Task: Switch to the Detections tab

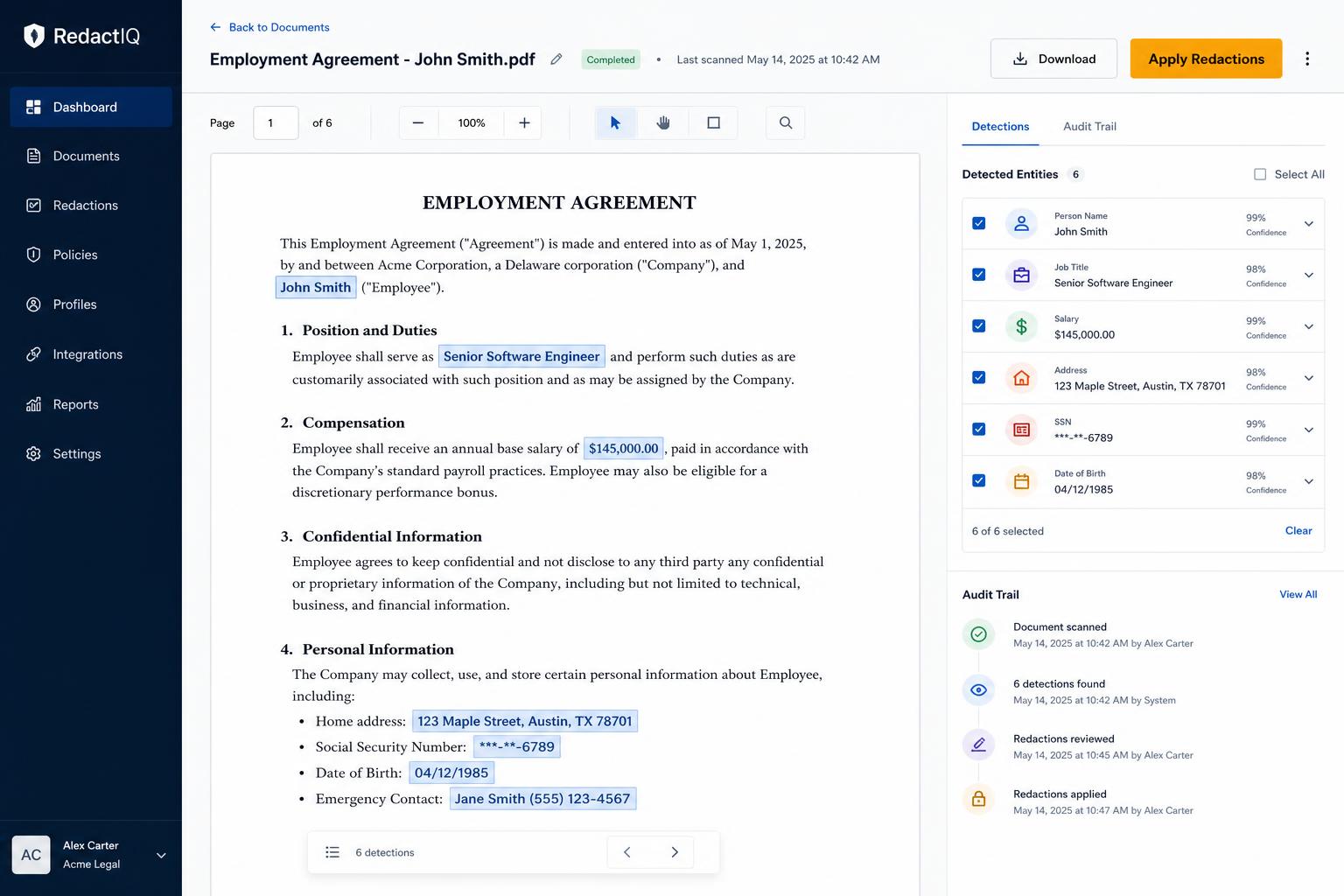Action: (1000, 127)
